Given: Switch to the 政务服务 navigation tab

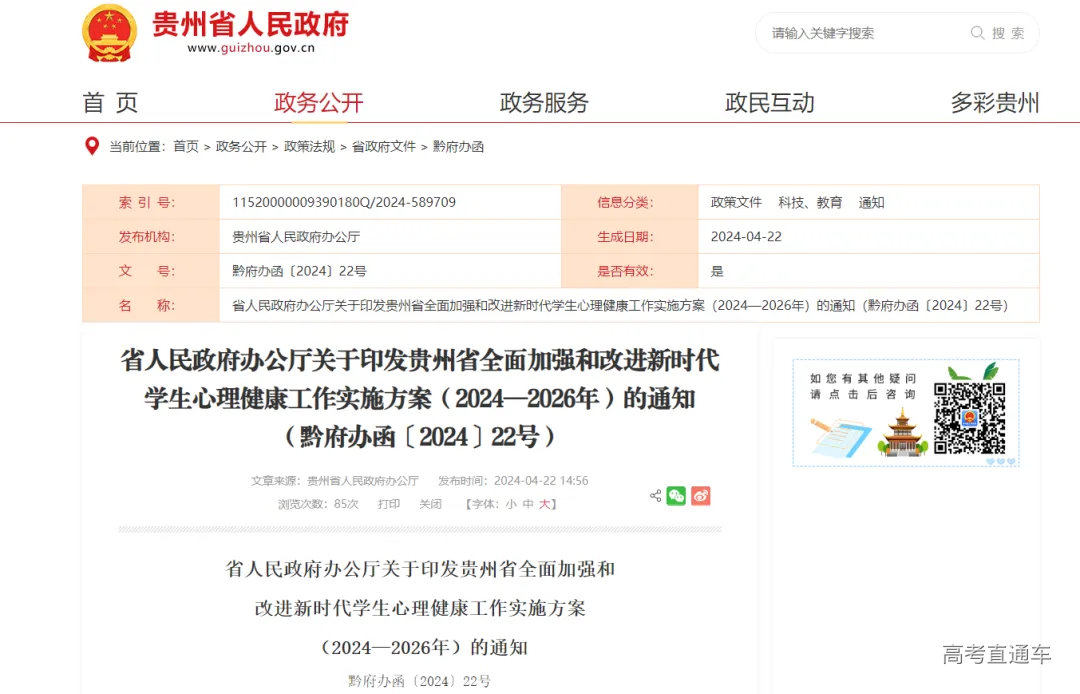Looking at the screenshot, I should [543, 101].
